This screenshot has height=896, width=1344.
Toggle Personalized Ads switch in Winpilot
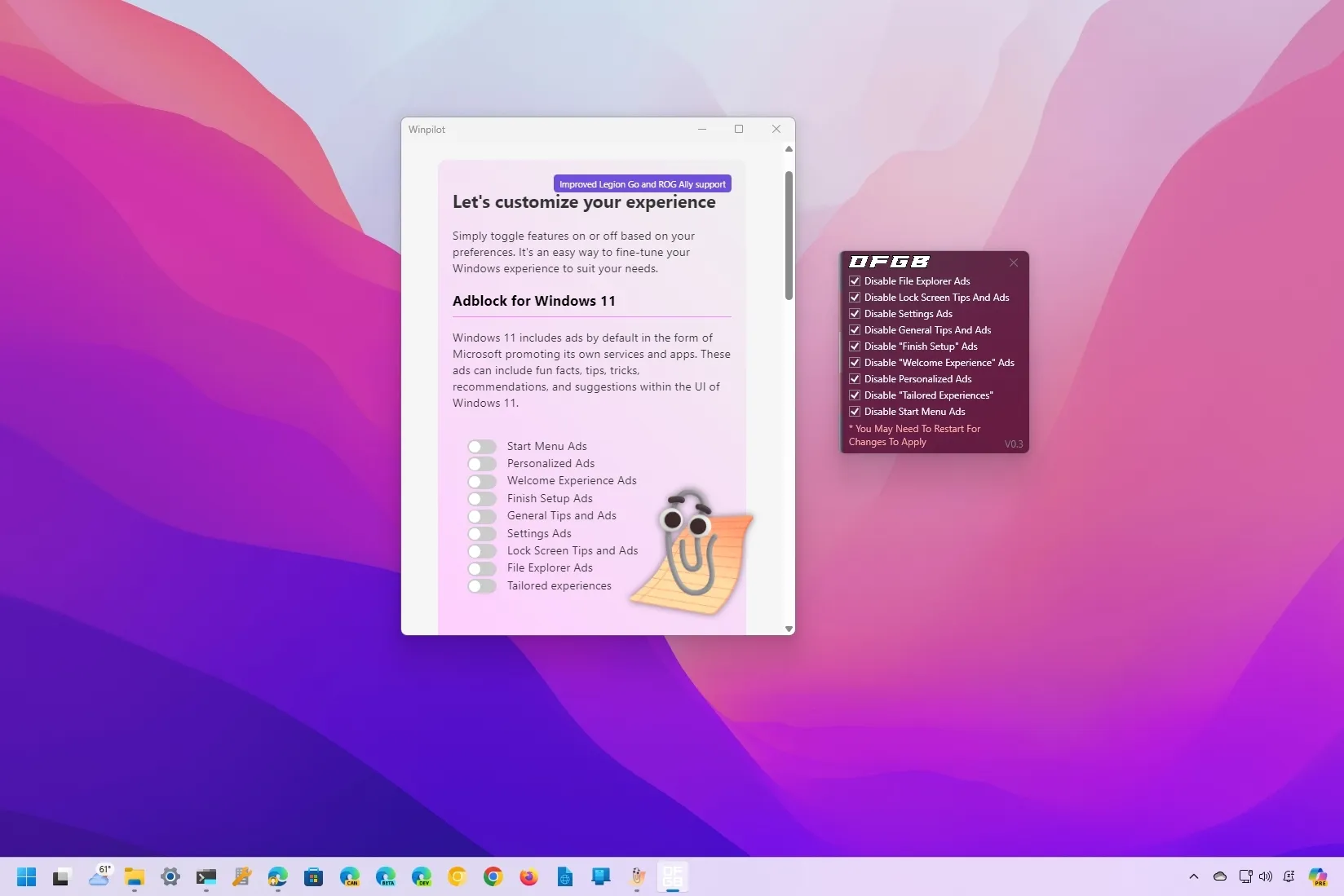(x=482, y=464)
